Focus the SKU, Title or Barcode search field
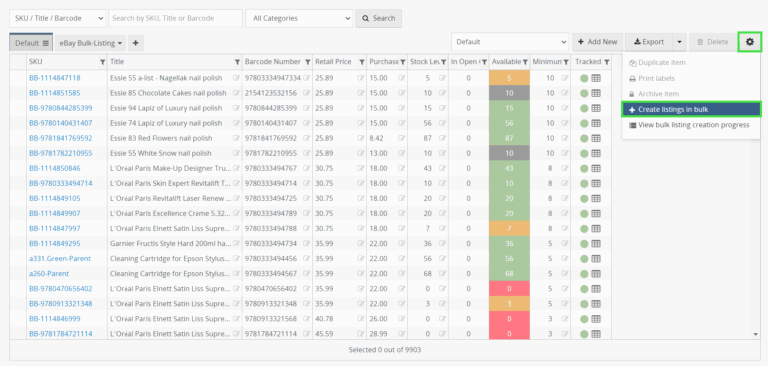The width and height of the screenshot is (768, 366). 175,18
